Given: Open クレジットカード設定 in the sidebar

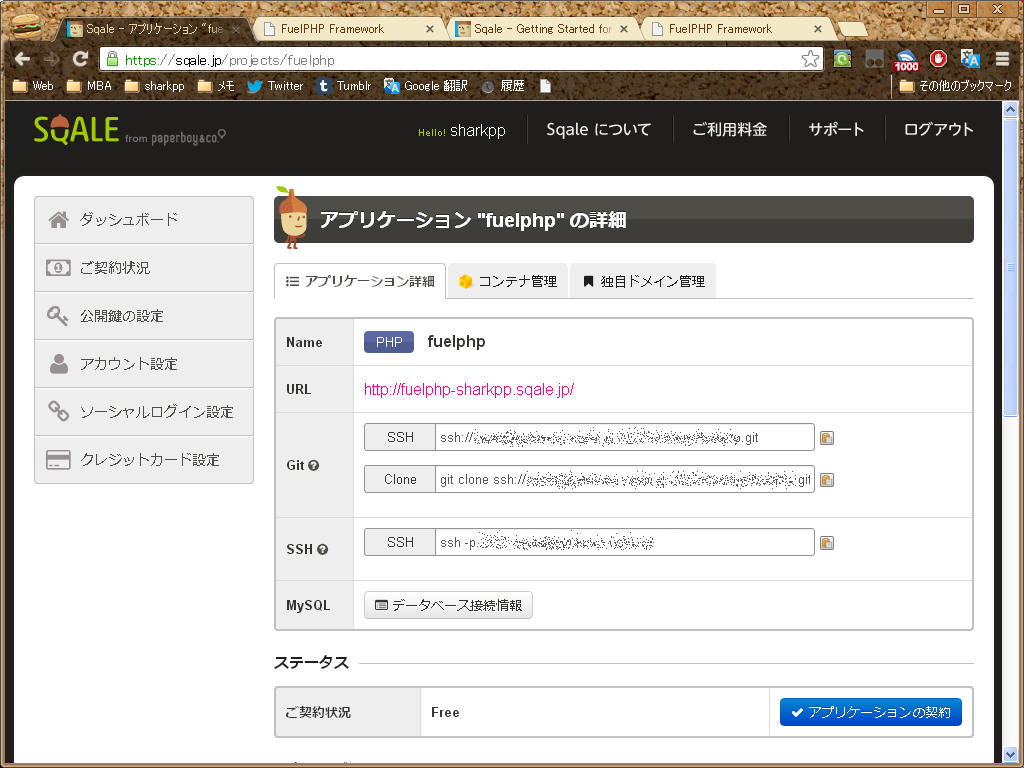Looking at the screenshot, I should tap(144, 460).
